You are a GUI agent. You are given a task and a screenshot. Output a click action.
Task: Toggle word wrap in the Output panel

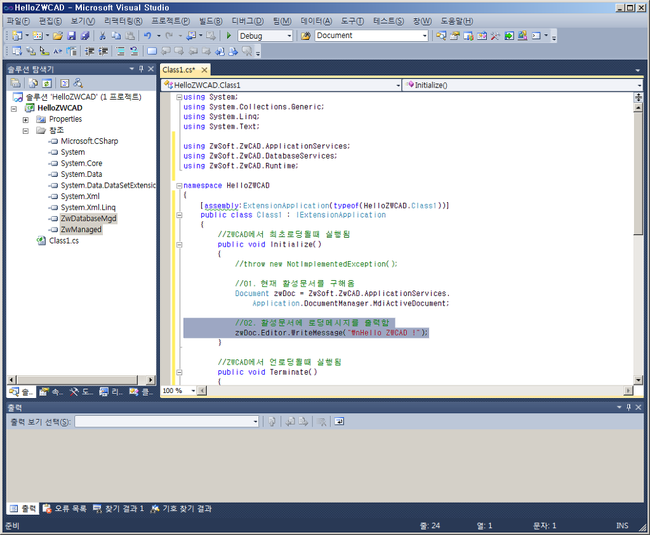point(339,422)
